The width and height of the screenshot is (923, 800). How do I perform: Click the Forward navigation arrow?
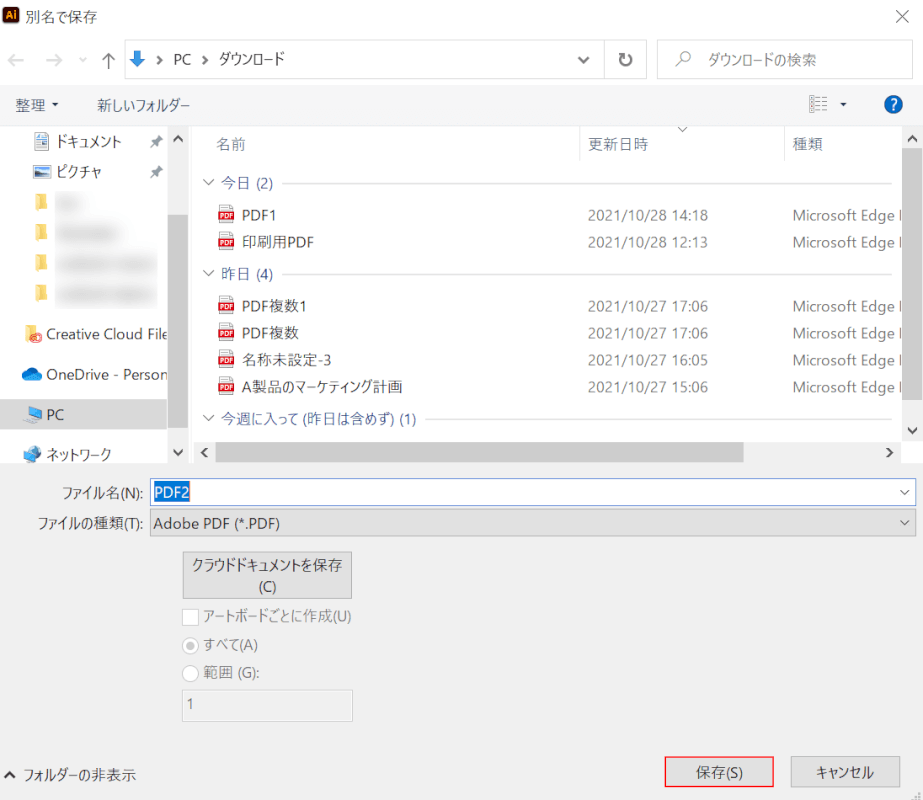(x=54, y=60)
